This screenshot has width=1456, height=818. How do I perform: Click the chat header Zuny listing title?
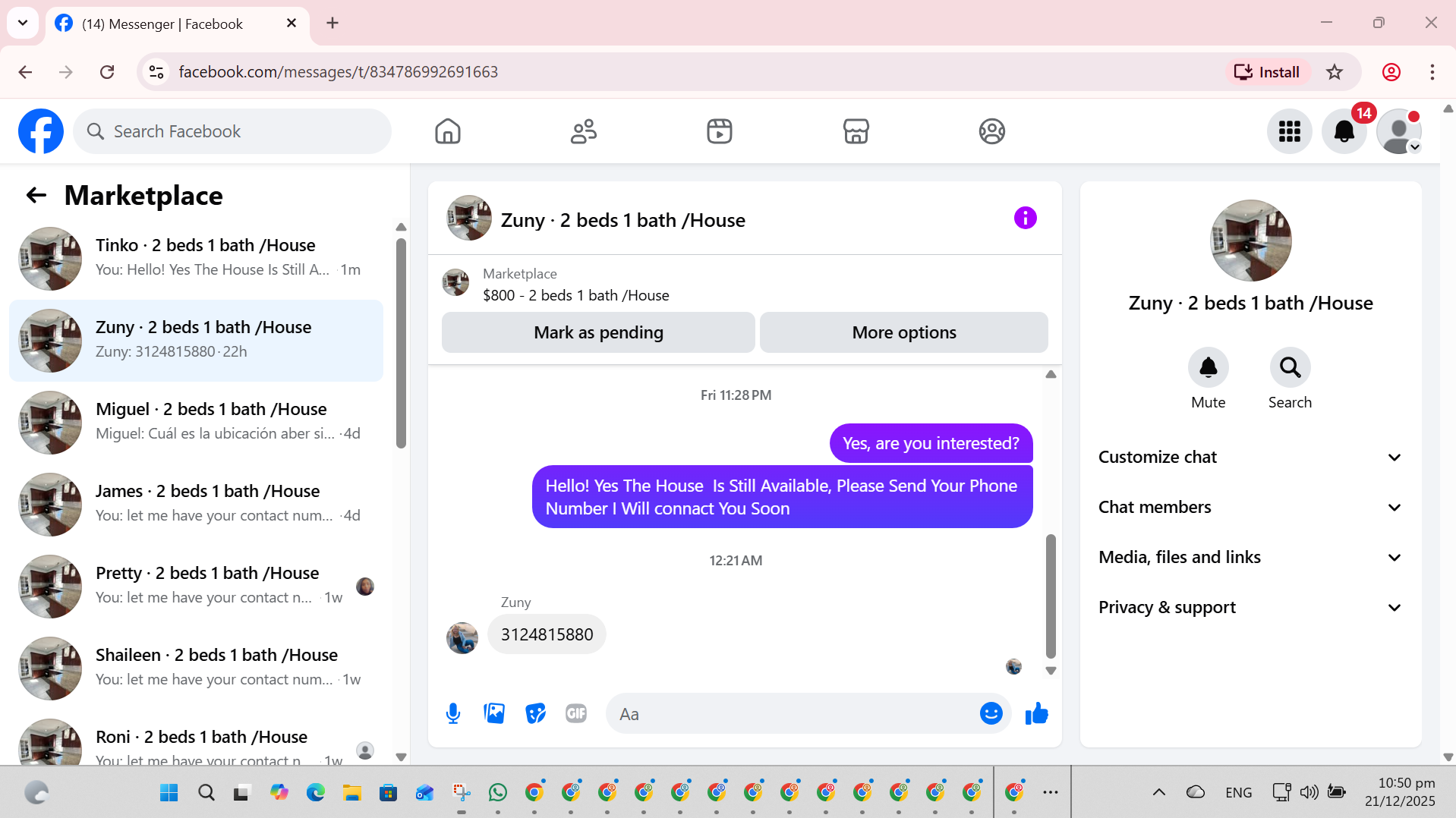[x=622, y=220]
